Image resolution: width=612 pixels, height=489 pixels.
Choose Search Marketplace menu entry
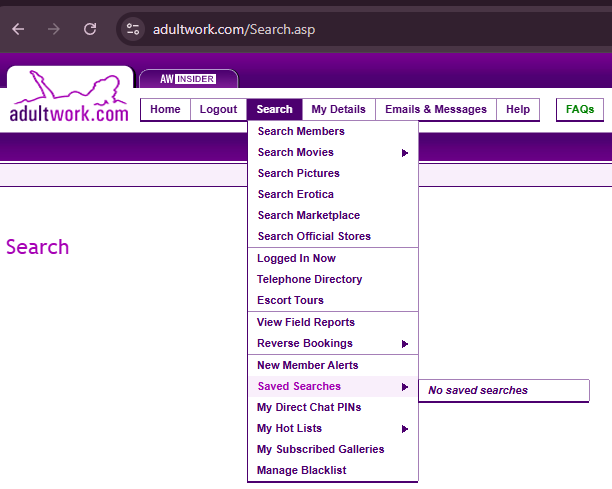308,215
